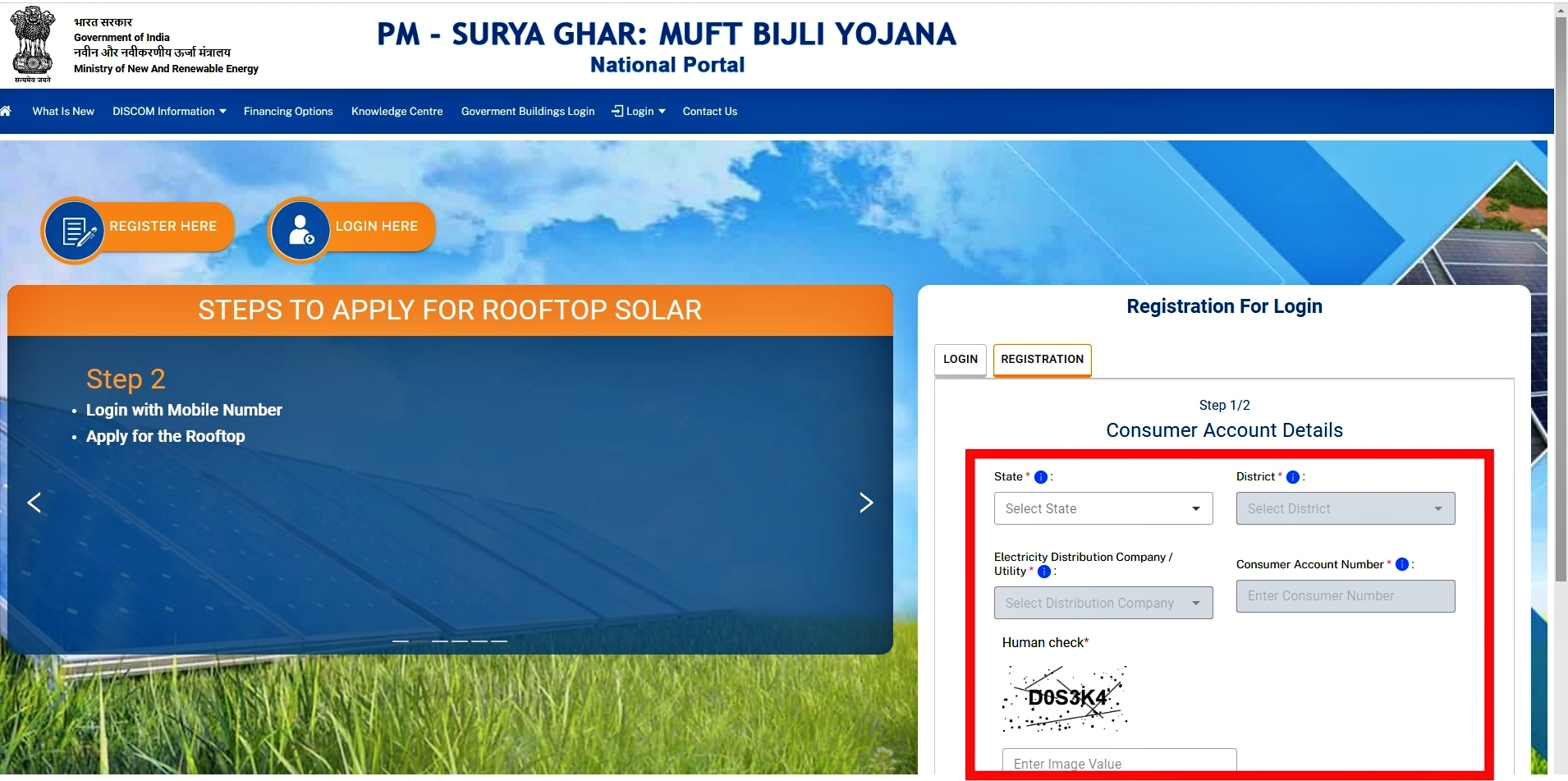Open Goverment Buildings Login menu item
Viewport: 1568px width, 781px height.
(528, 112)
